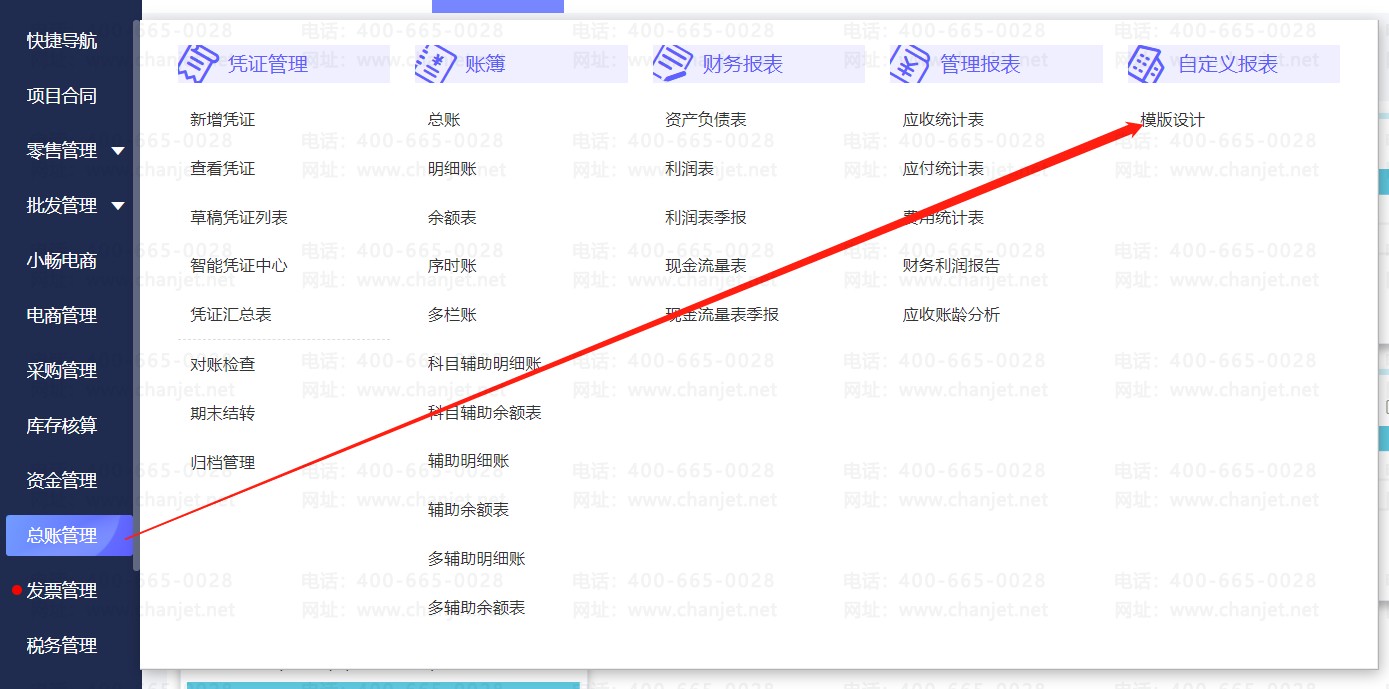Open 发票管理 in the sidebar
The width and height of the screenshot is (1389, 689).
pos(62,591)
